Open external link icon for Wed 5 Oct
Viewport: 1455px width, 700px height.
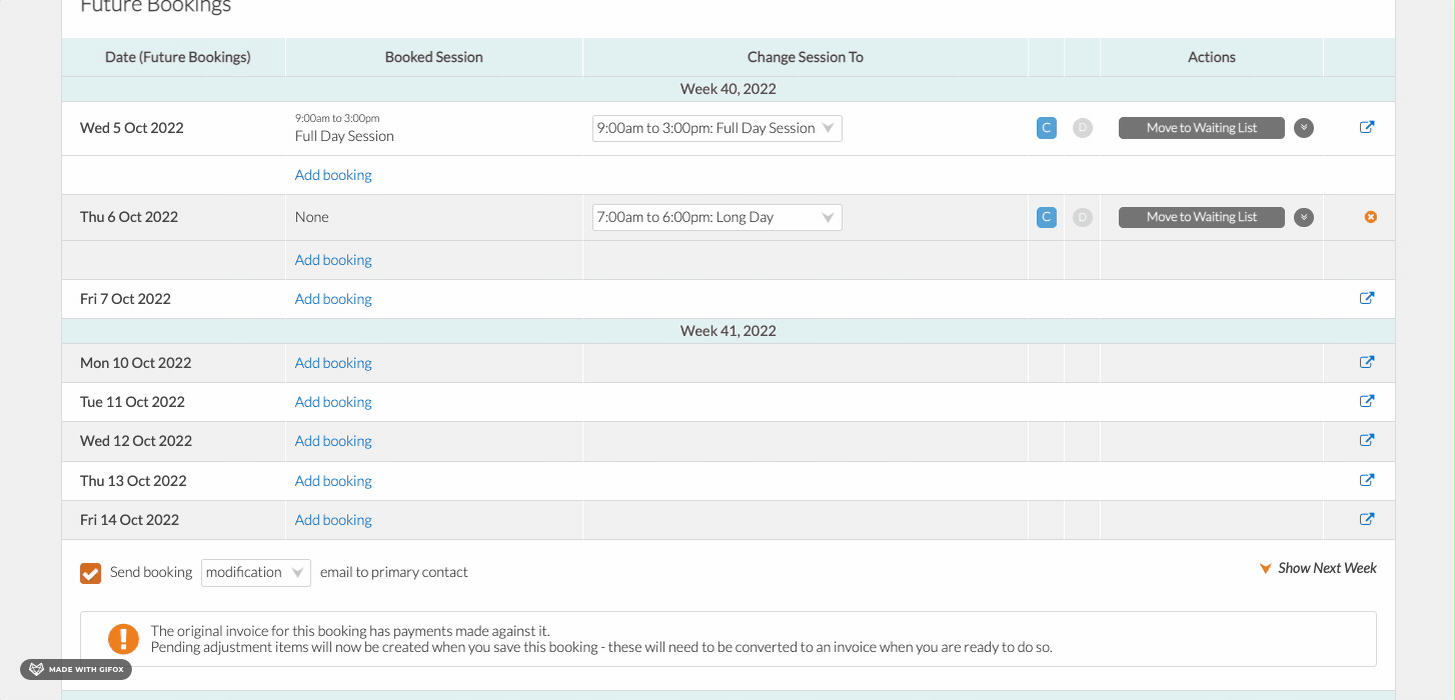tap(1367, 127)
